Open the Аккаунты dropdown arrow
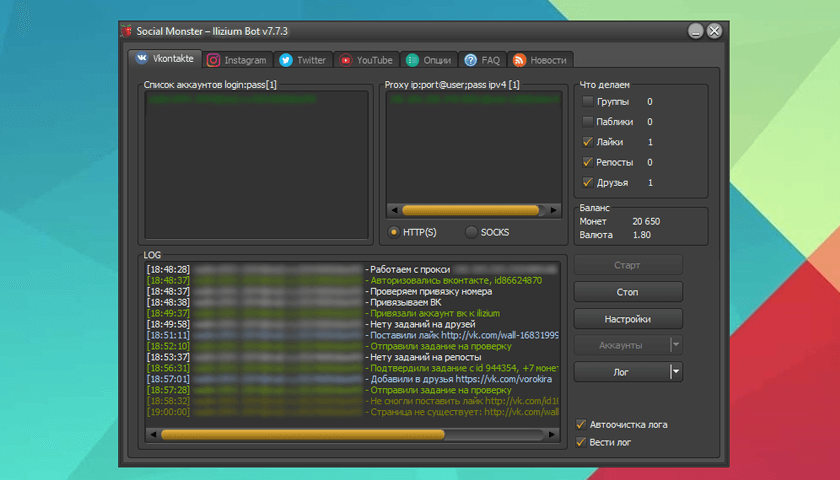840x480 pixels. (676, 344)
